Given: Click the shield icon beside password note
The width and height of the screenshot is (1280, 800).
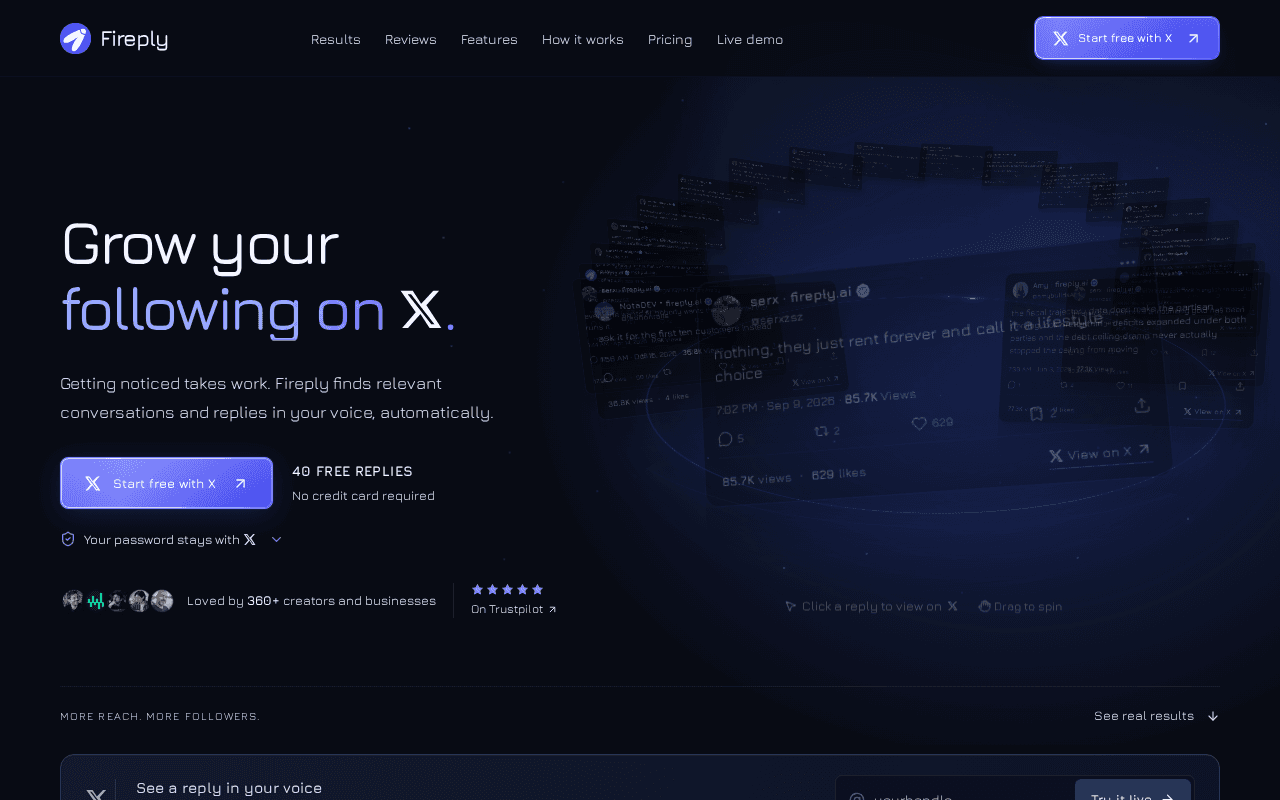Looking at the screenshot, I should pyautogui.click(x=68, y=539).
